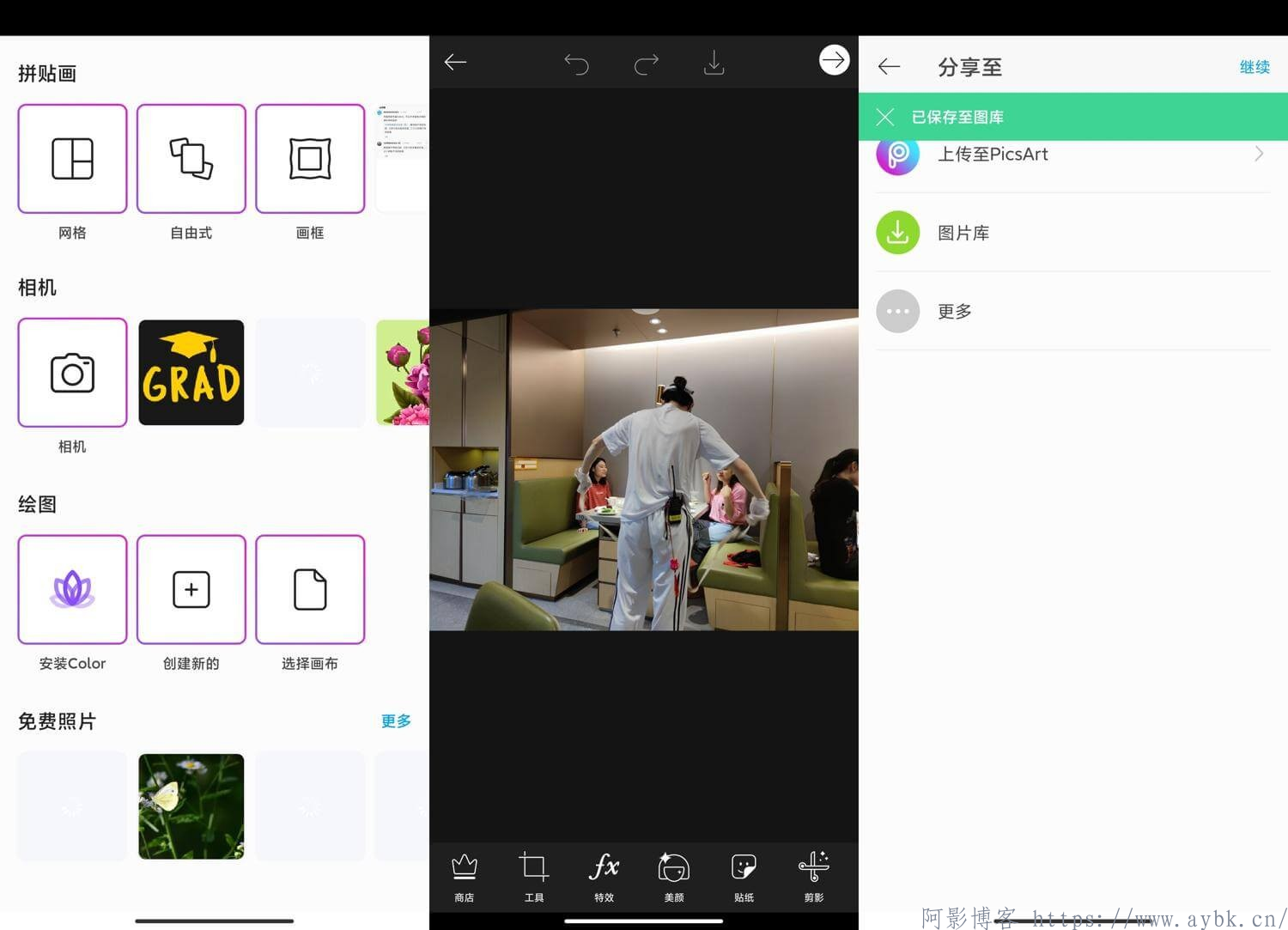Proceed with the white circle next arrow
Screen dimensions: 1288x930
[x=834, y=60]
